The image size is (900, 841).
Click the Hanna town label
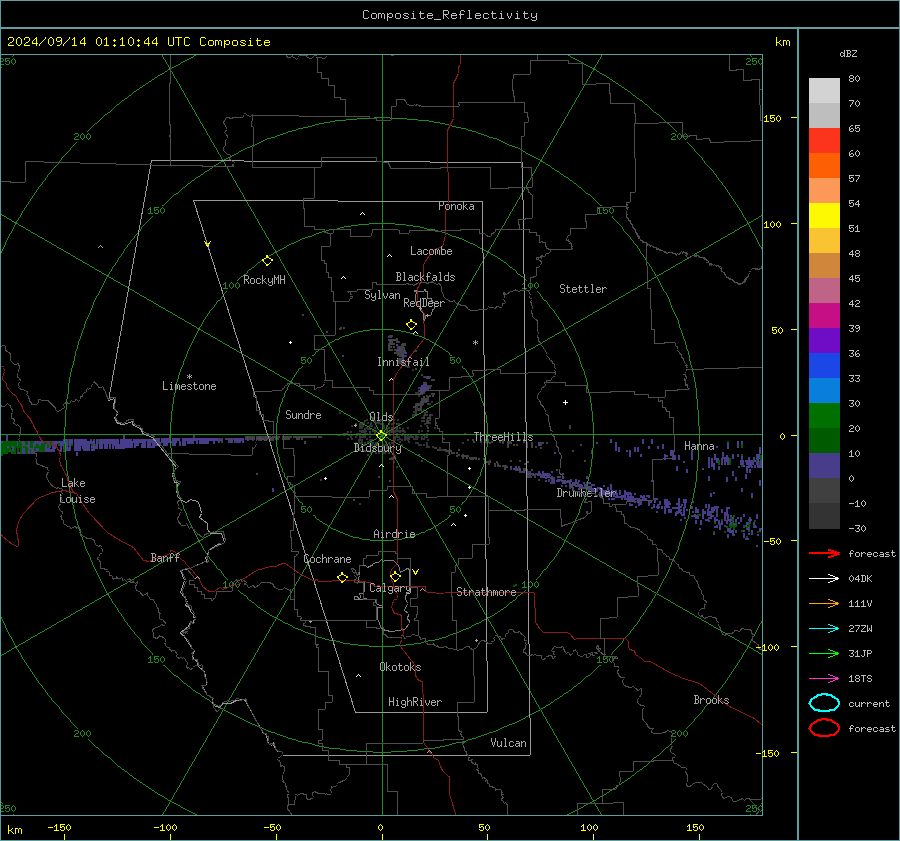[x=699, y=446]
